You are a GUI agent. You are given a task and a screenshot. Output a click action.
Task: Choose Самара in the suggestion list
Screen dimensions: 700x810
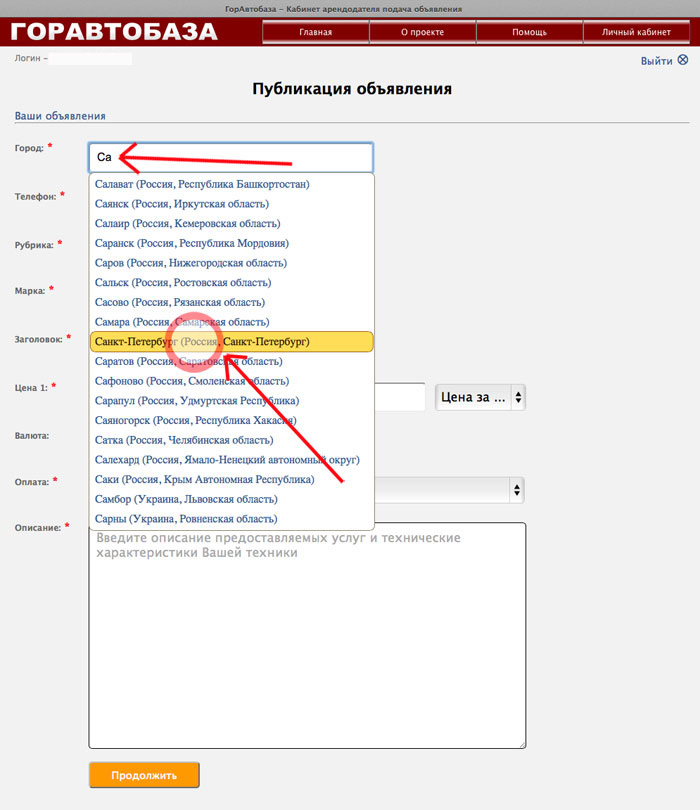pyautogui.click(x=231, y=322)
